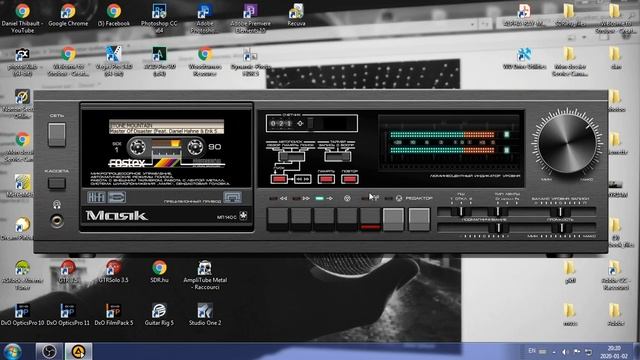Click the noise reduction selector switch

(461, 211)
